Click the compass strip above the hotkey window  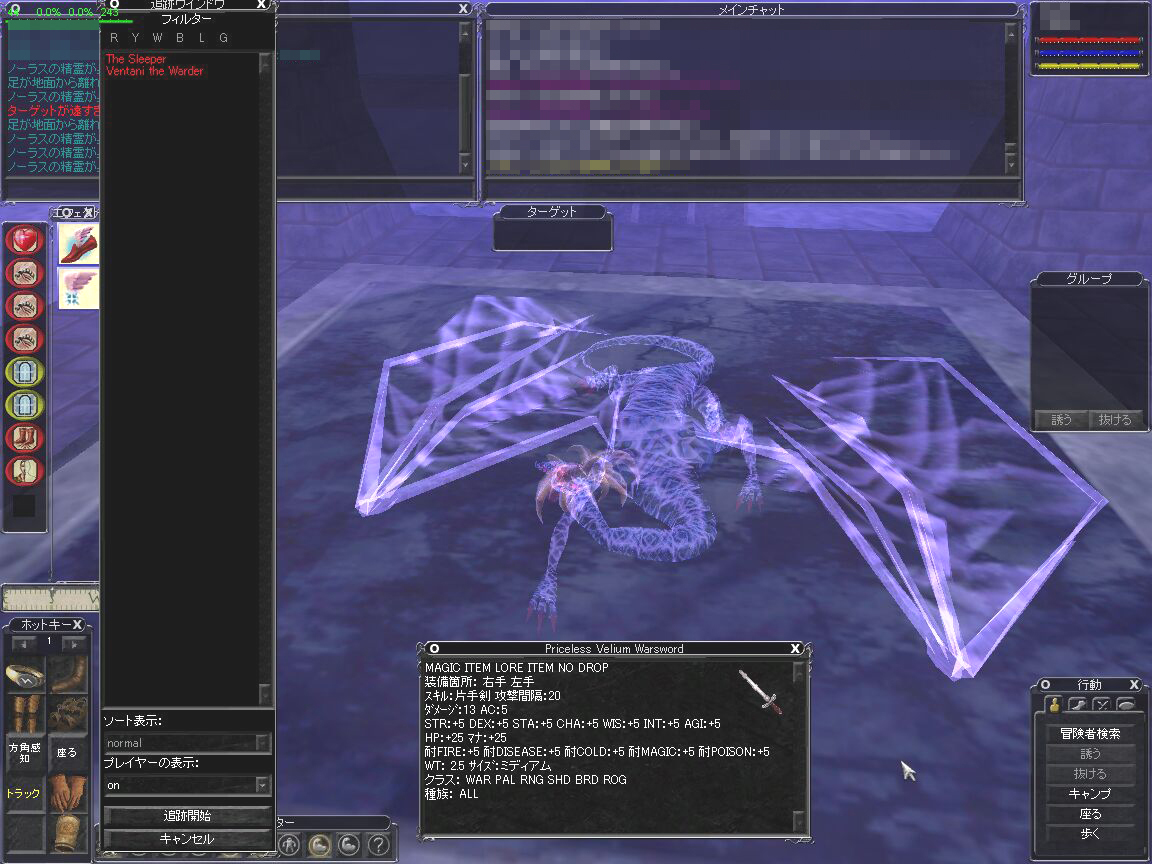click(x=51, y=598)
